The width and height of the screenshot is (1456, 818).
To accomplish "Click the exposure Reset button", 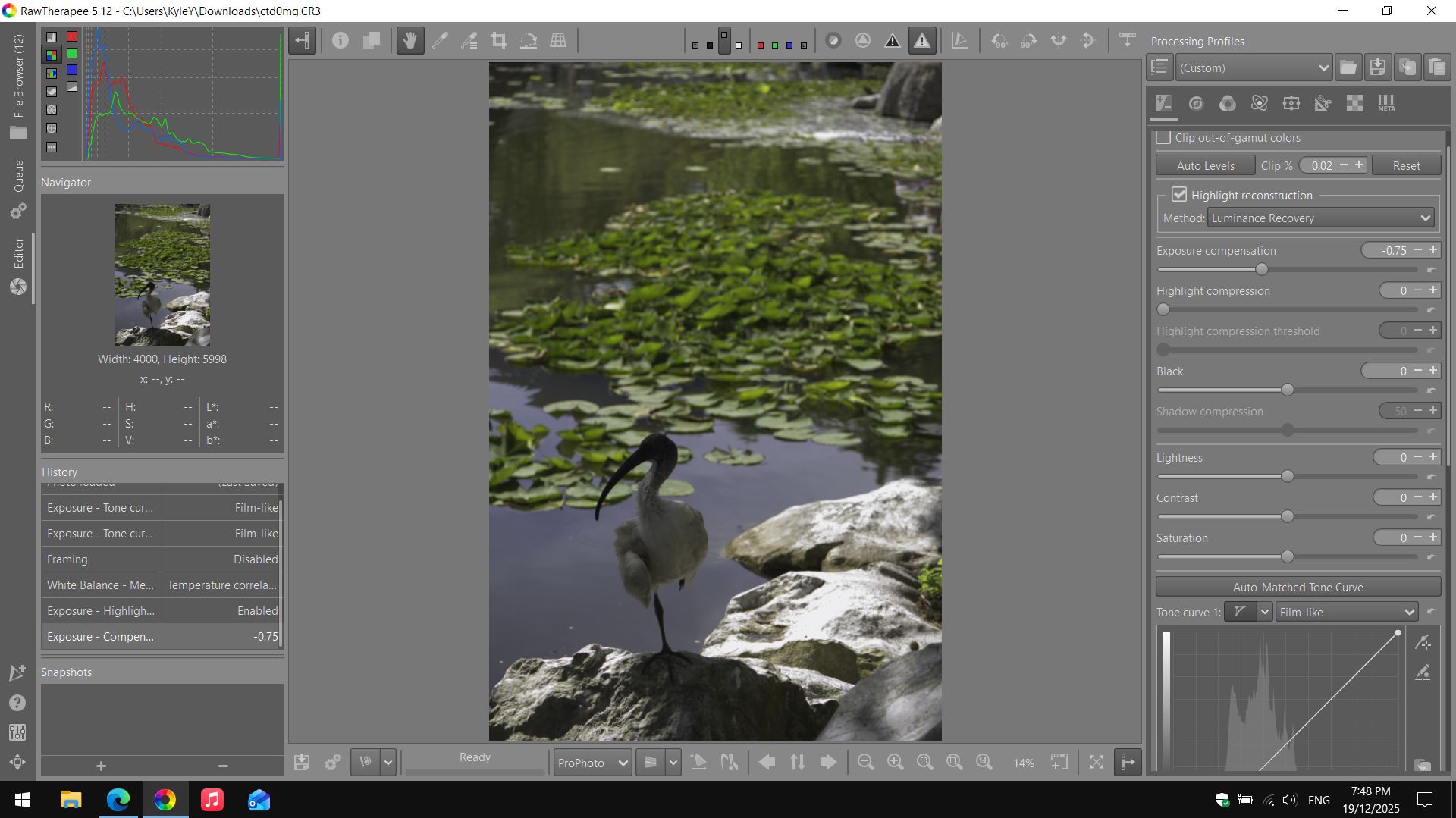I will pos(1406,165).
